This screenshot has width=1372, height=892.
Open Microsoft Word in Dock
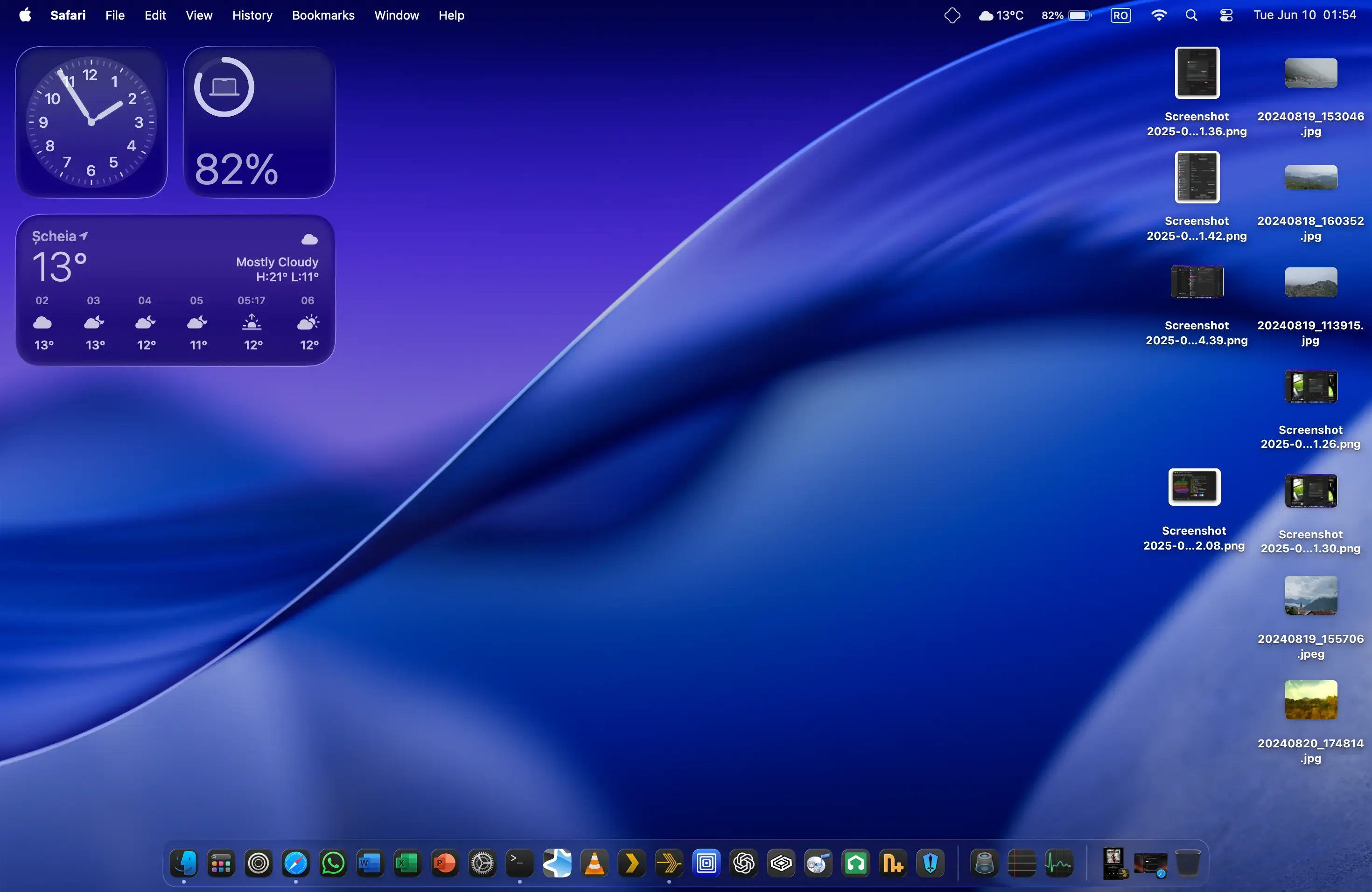click(x=370, y=863)
